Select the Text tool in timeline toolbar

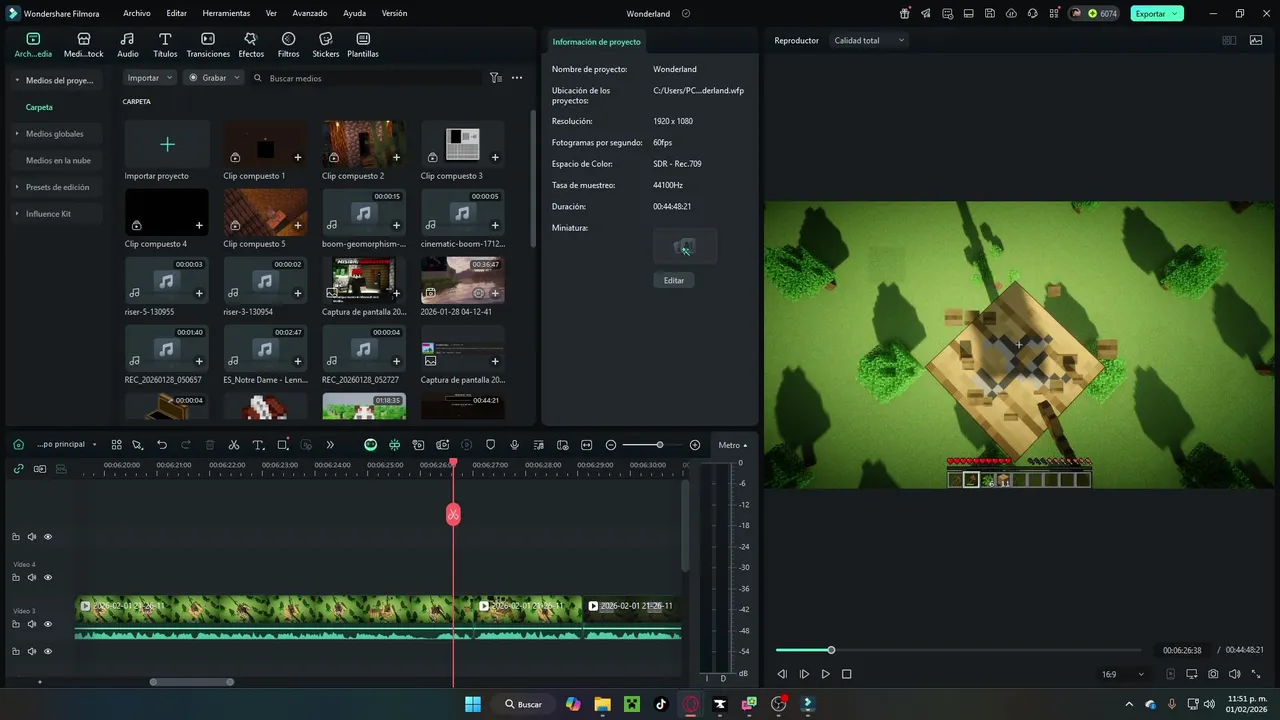click(x=258, y=445)
